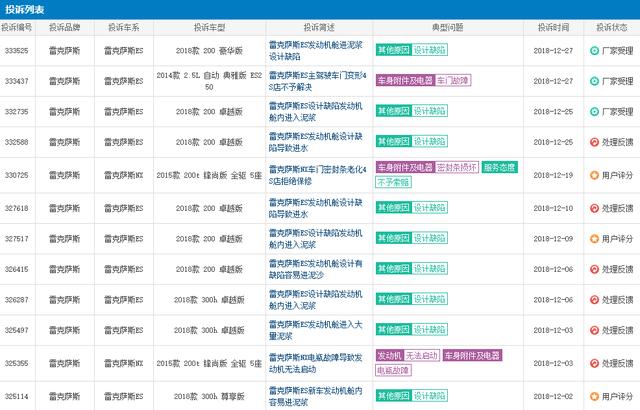Click the 设计缺陷 tag in row 333525

pyautogui.click(x=429, y=50)
